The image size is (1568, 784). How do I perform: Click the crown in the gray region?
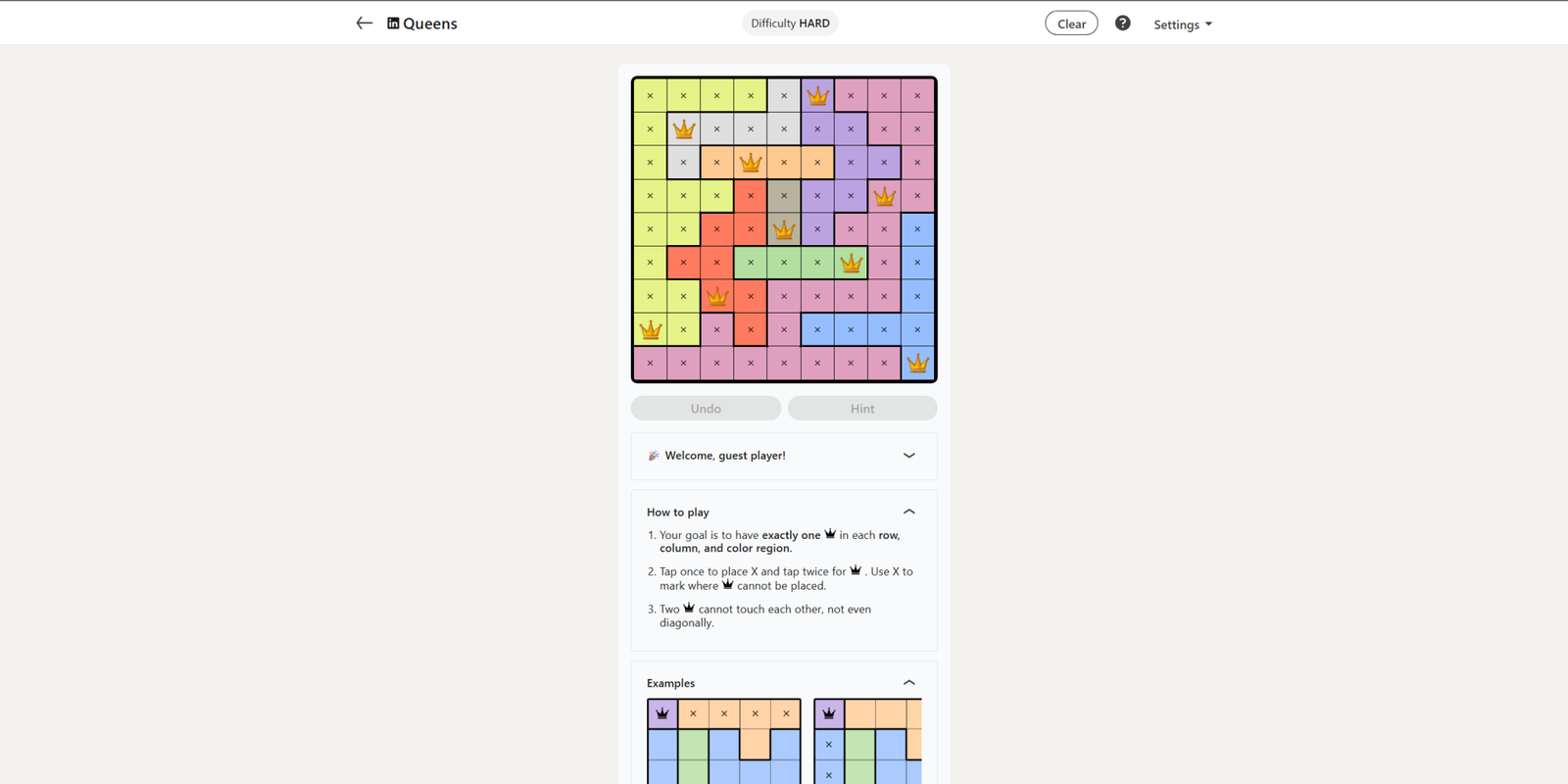[x=684, y=129]
